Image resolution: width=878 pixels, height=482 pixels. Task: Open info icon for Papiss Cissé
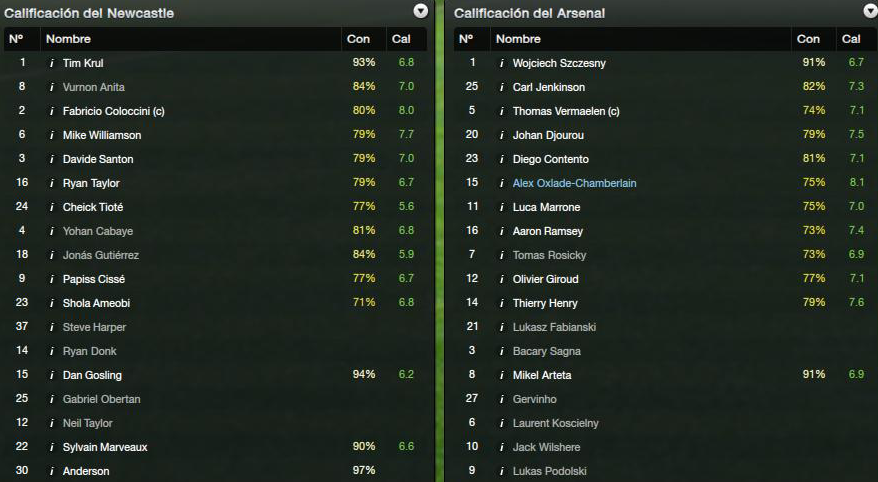tap(52, 279)
